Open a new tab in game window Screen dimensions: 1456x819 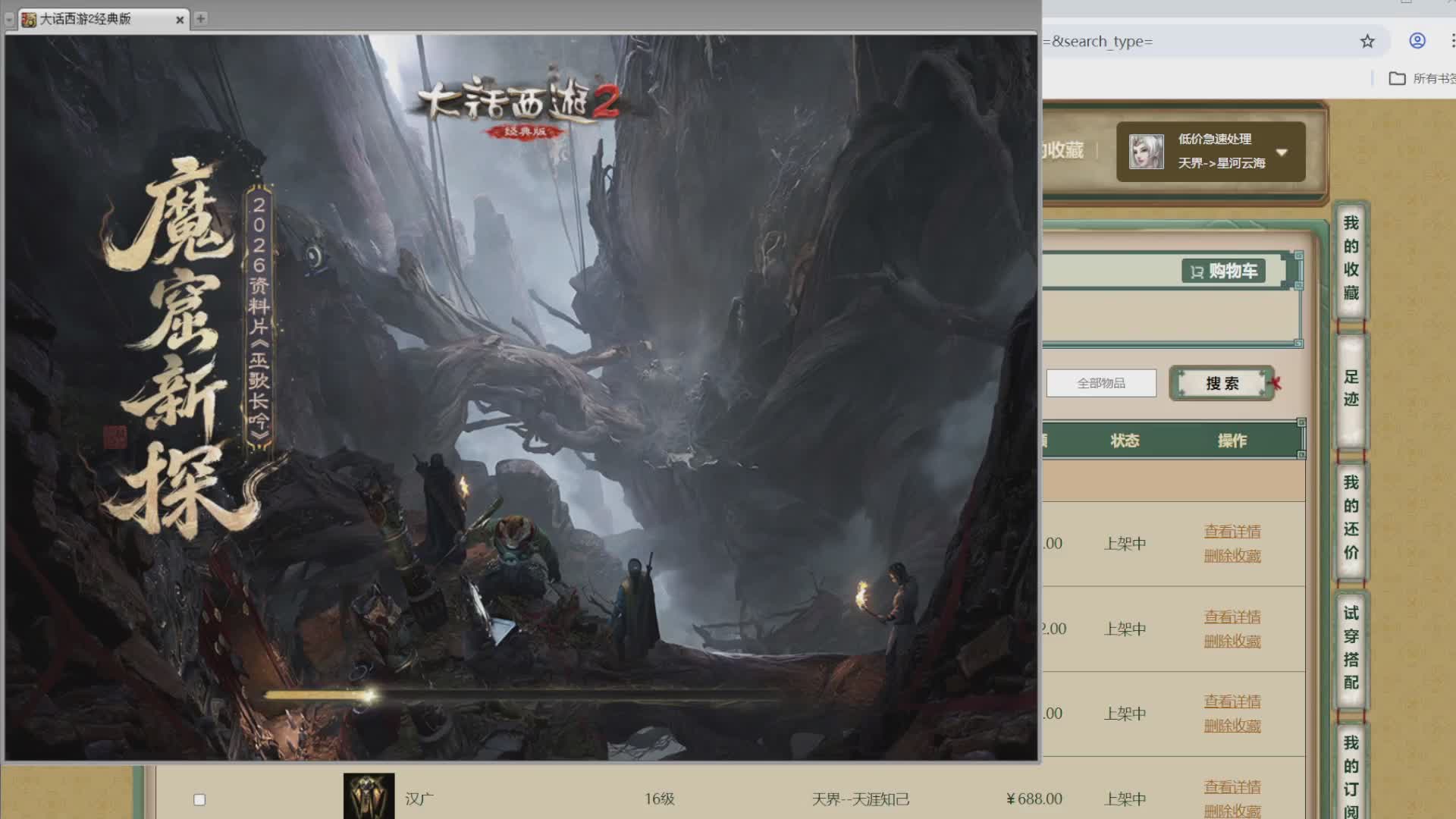point(201,18)
